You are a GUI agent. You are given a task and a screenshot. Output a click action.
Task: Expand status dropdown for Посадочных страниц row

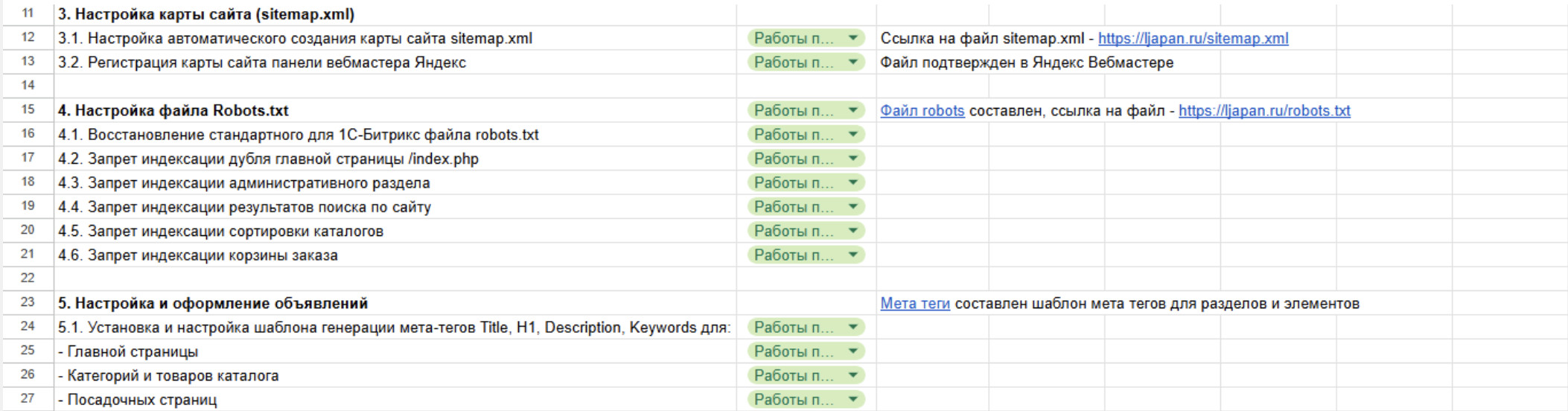pyautogui.click(x=852, y=400)
